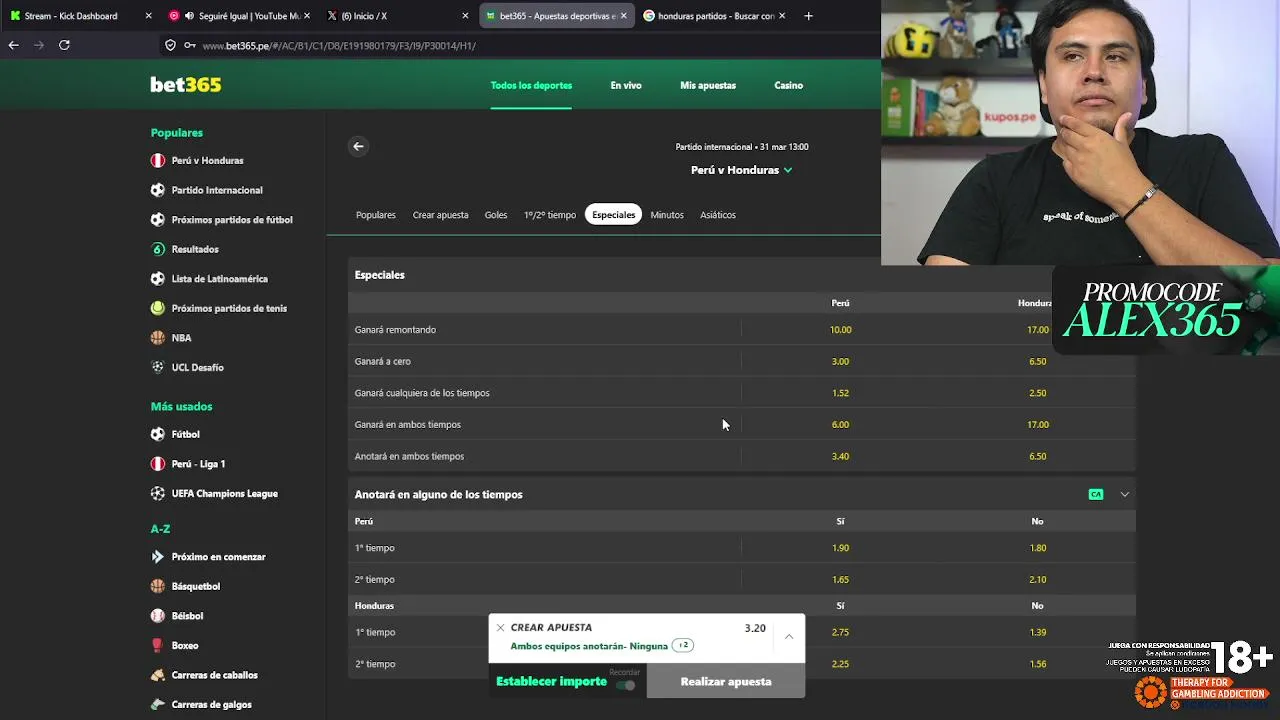Click the Boxeo glove icon
1280x720 pixels.
coord(157,645)
